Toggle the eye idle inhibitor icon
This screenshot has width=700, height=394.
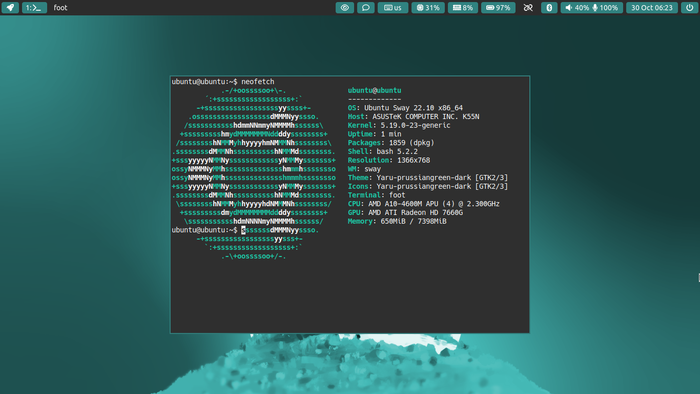click(345, 8)
